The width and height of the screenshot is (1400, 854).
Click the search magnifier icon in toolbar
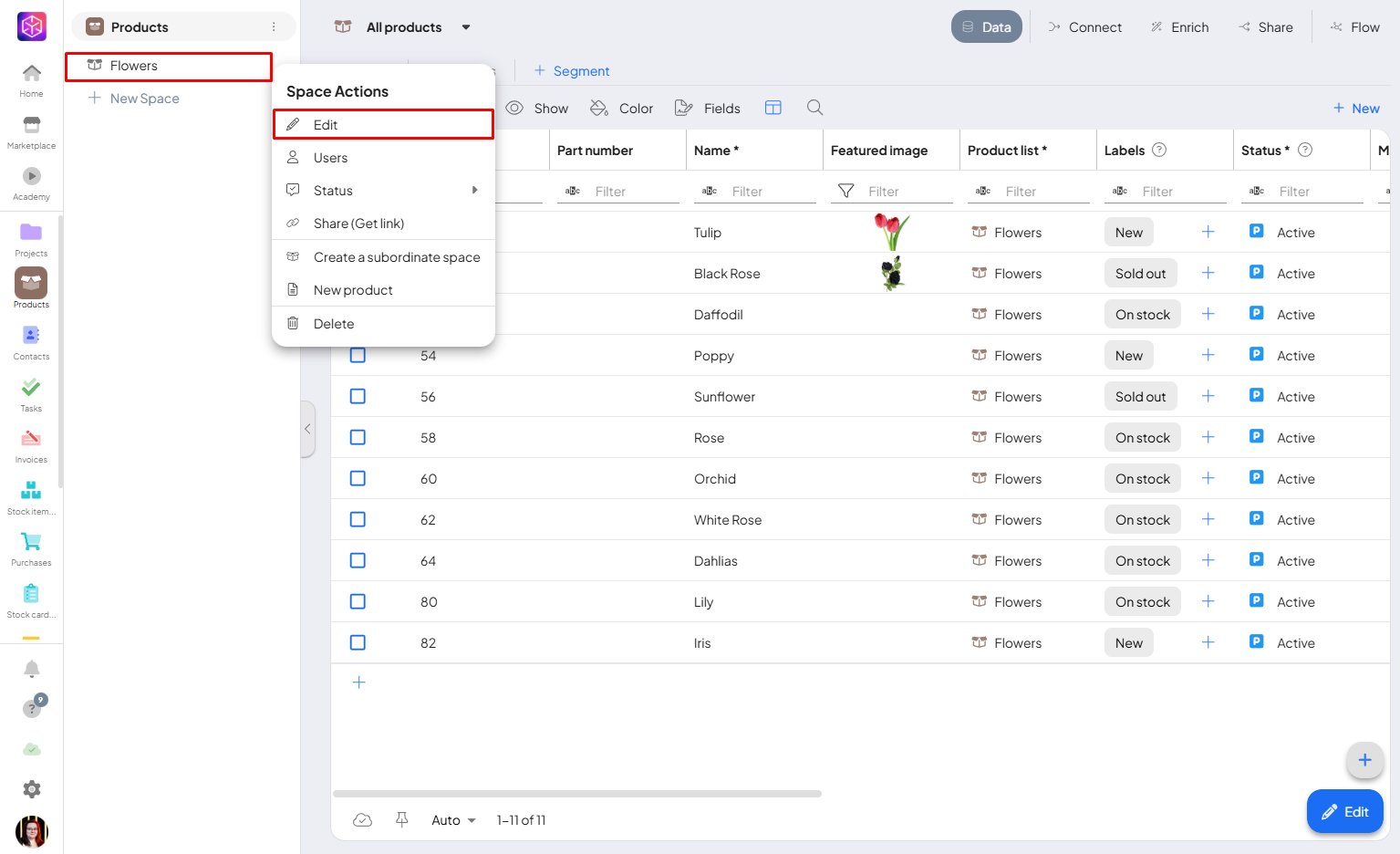pyautogui.click(x=814, y=108)
